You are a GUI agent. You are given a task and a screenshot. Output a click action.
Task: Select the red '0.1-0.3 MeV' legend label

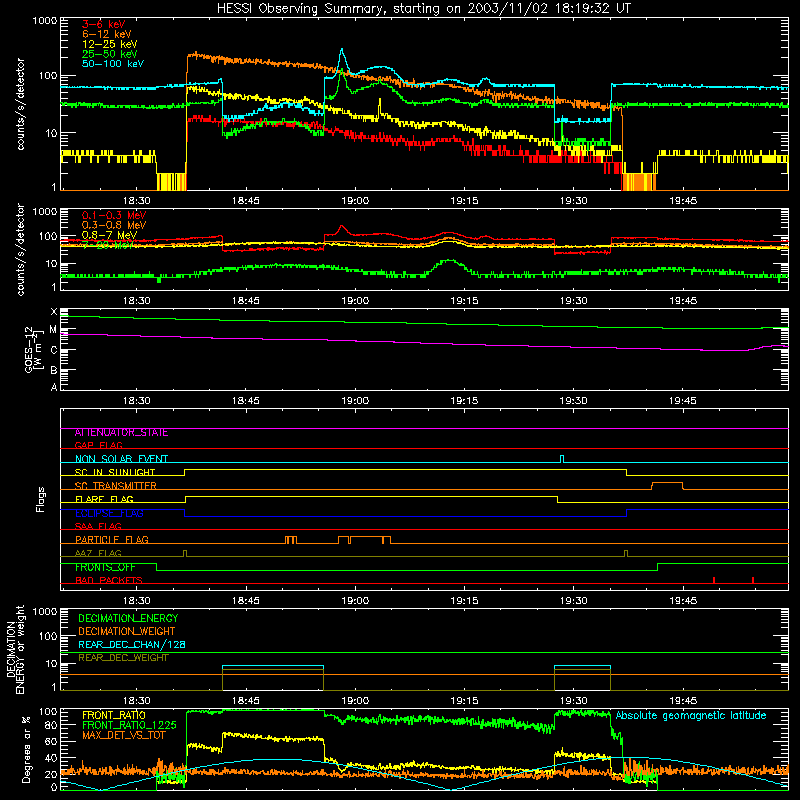[114, 215]
